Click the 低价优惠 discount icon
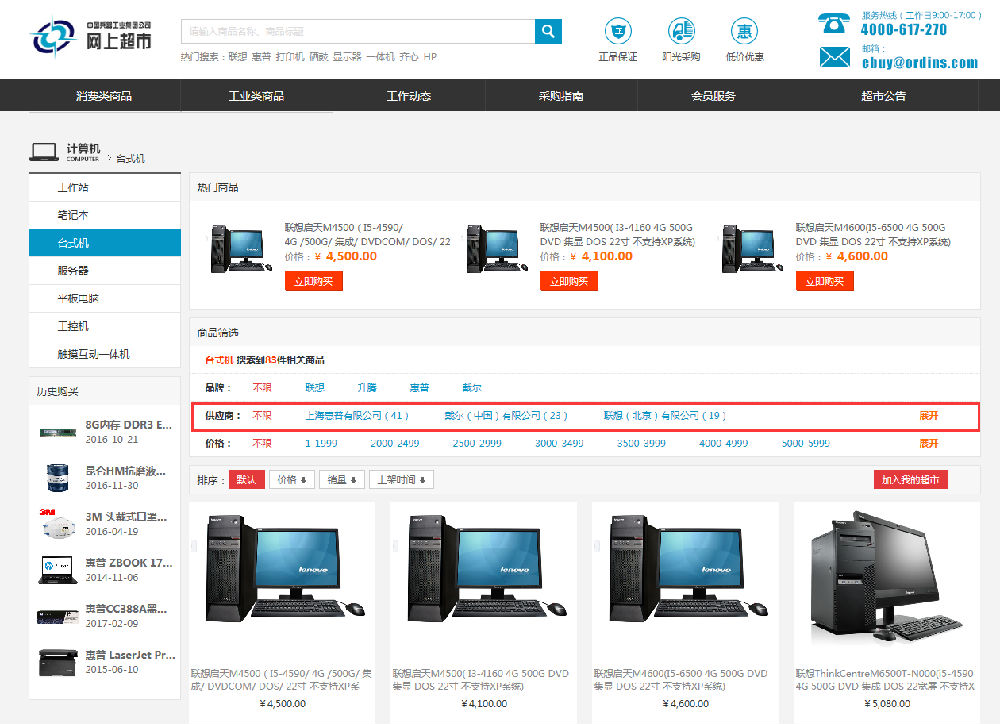1000x724 pixels. 744,31
